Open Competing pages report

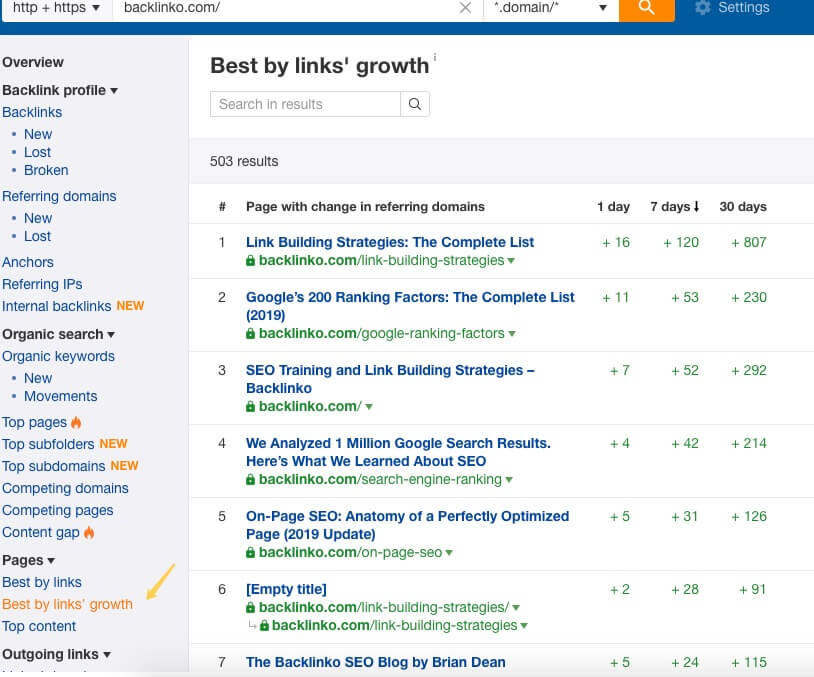tap(58, 510)
